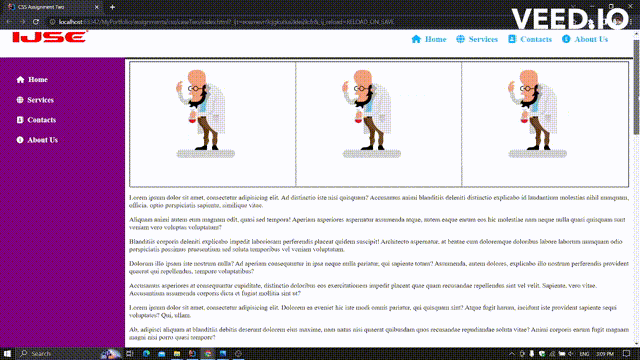
Task: Click the page vertical scrollbar thumb
Action: (x=636, y=87)
